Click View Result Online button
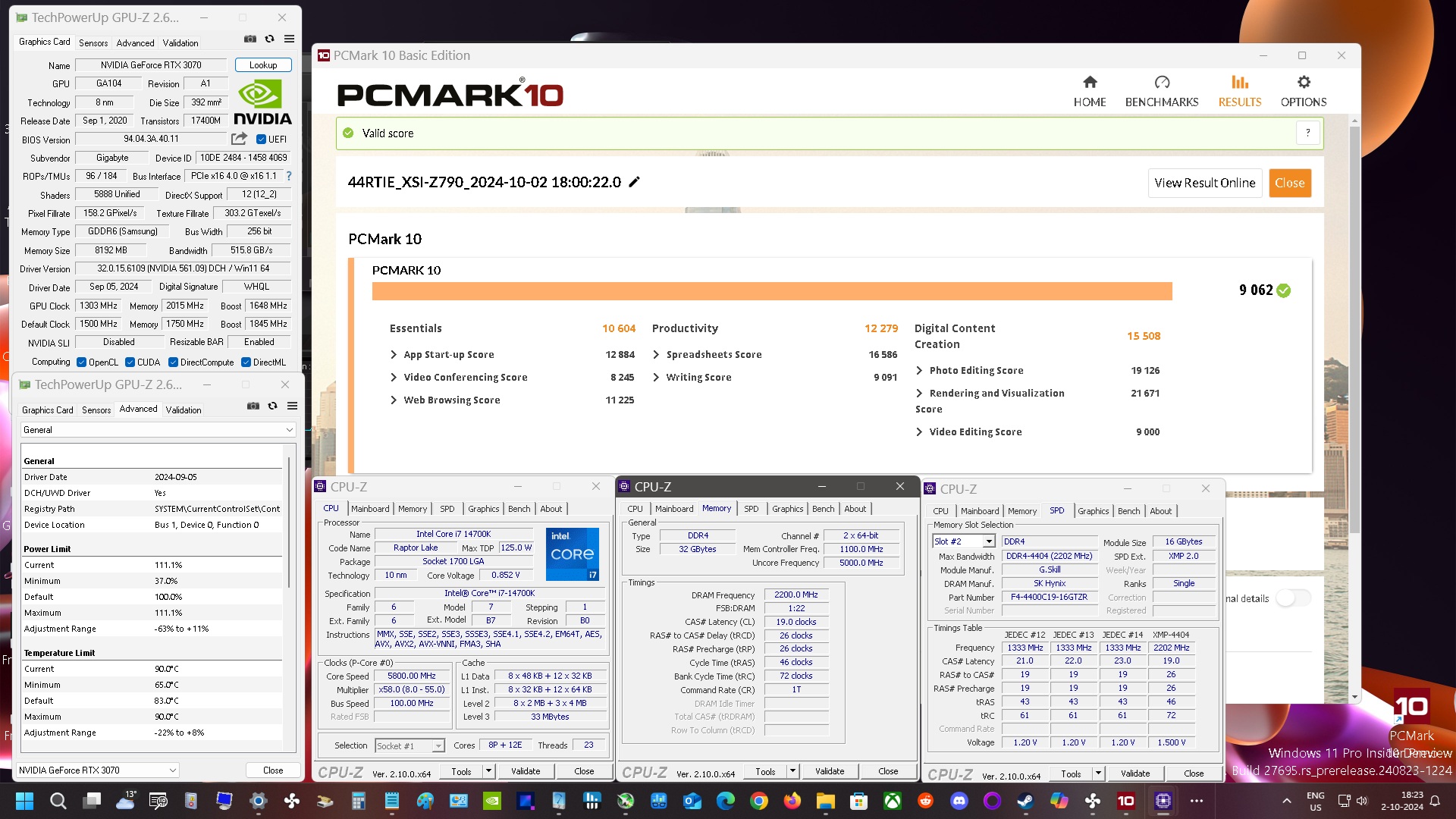1456x819 pixels. coord(1205,183)
